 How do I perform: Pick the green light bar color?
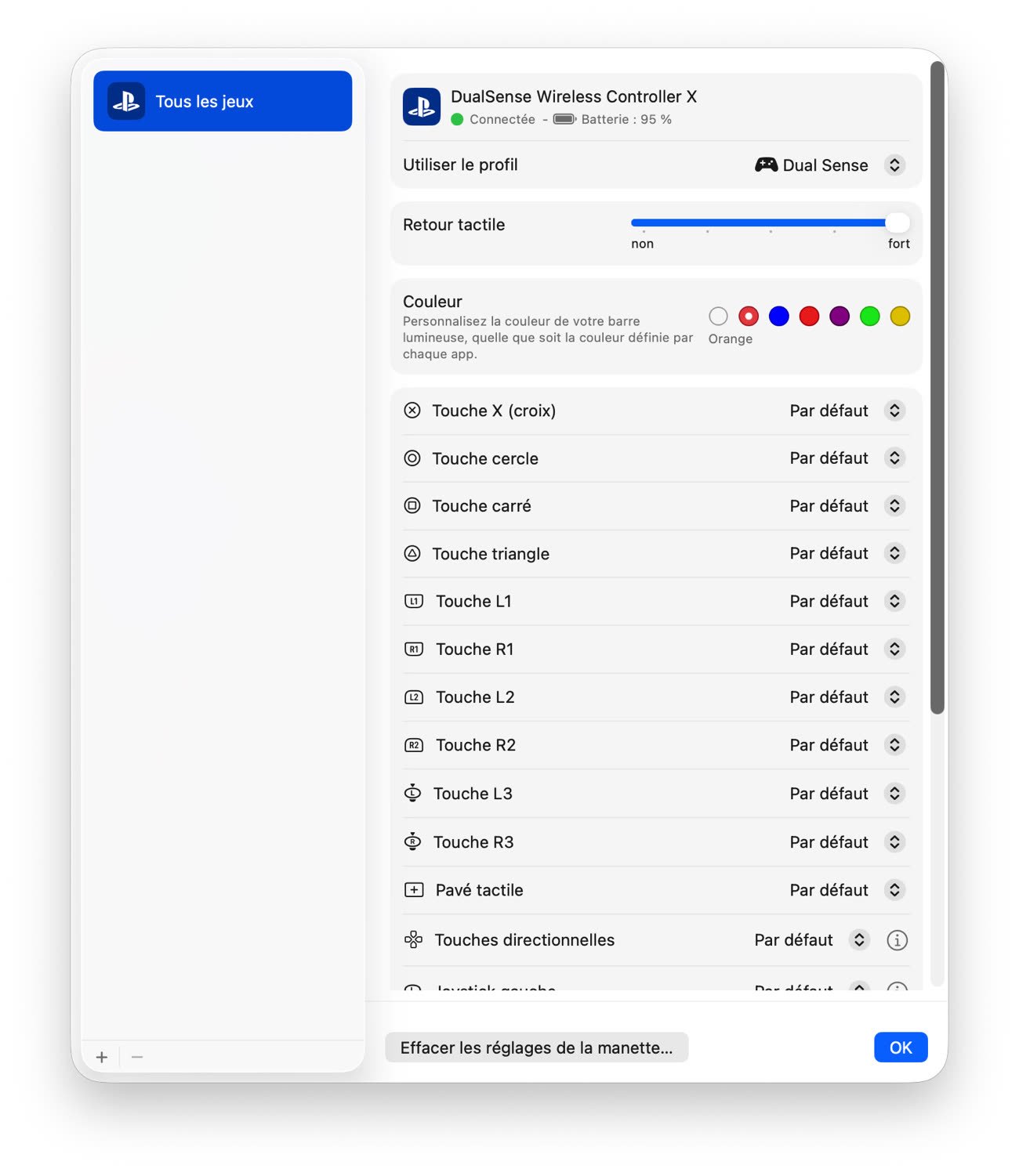click(869, 316)
